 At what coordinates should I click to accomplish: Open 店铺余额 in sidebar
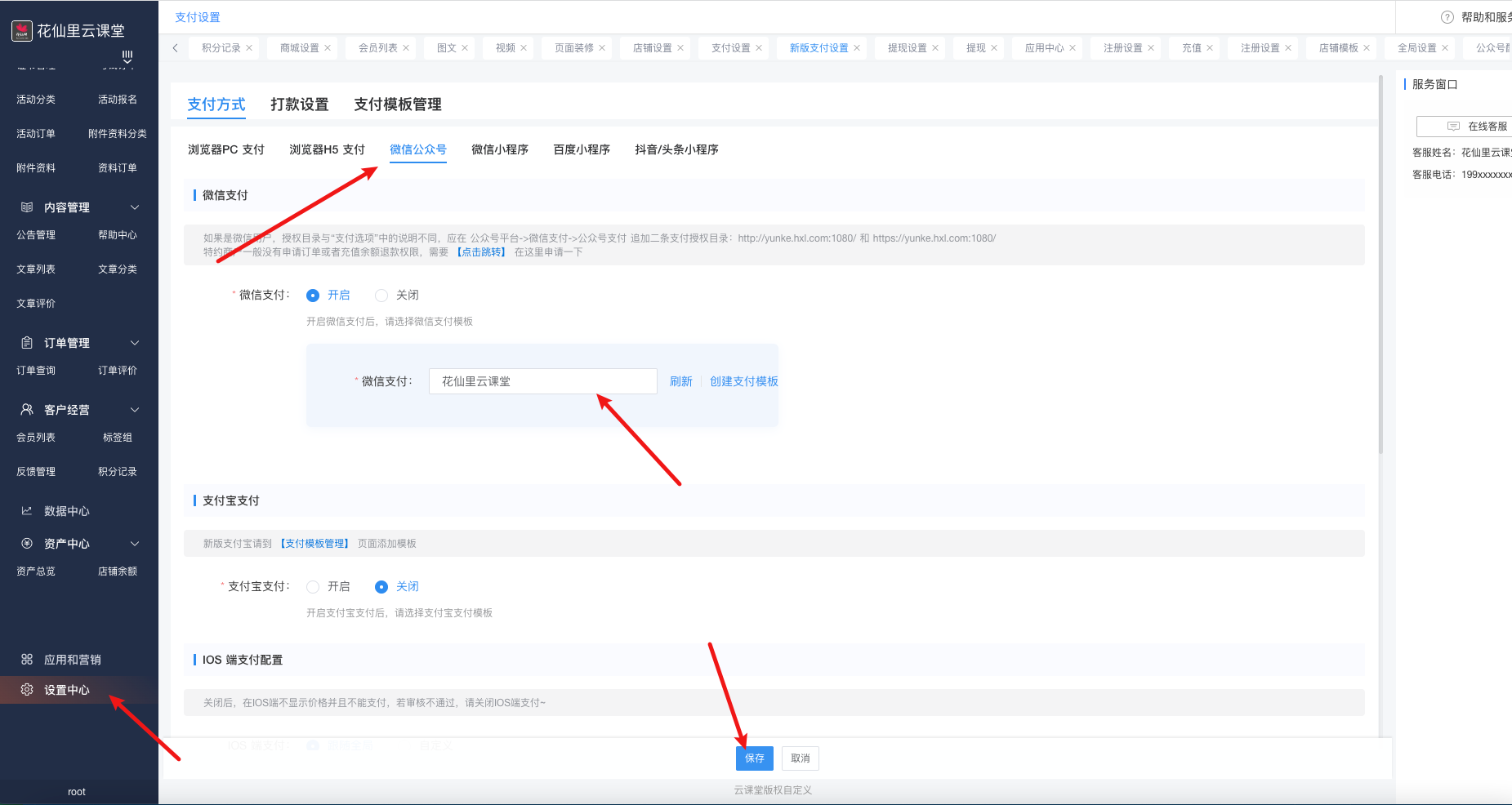(x=118, y=572)
